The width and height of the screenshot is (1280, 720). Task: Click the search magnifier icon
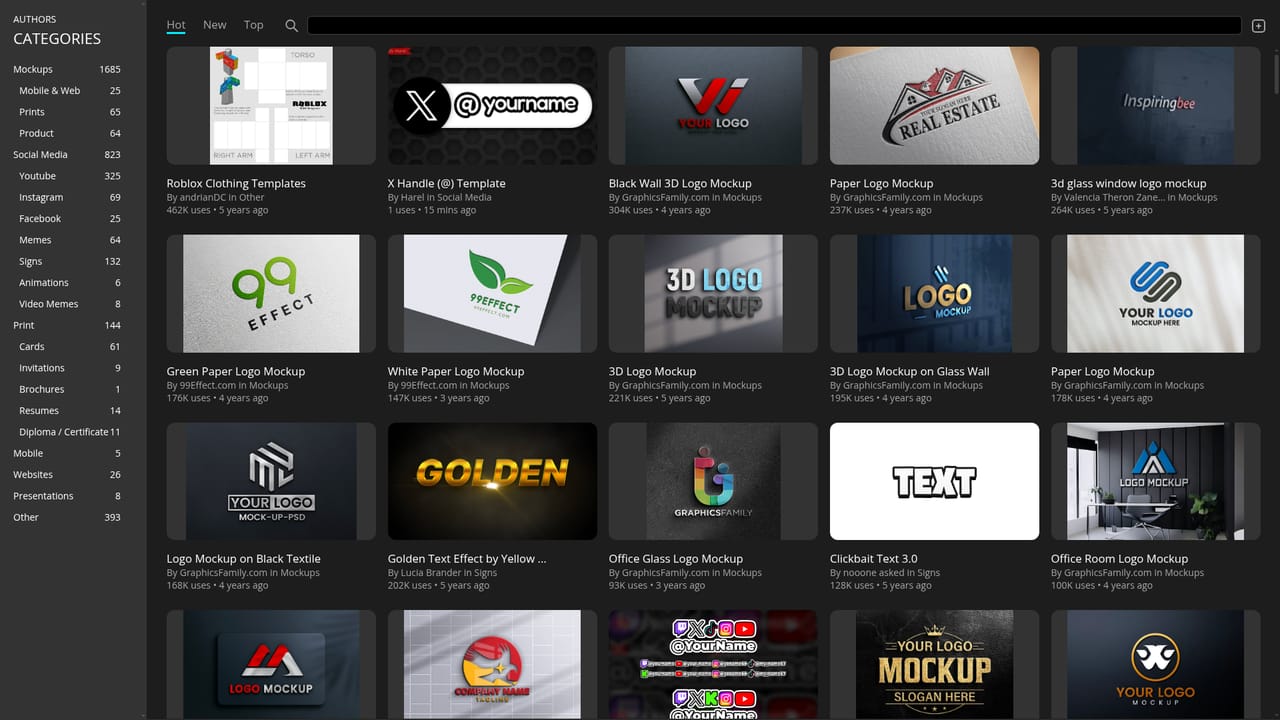click(291, 26)
